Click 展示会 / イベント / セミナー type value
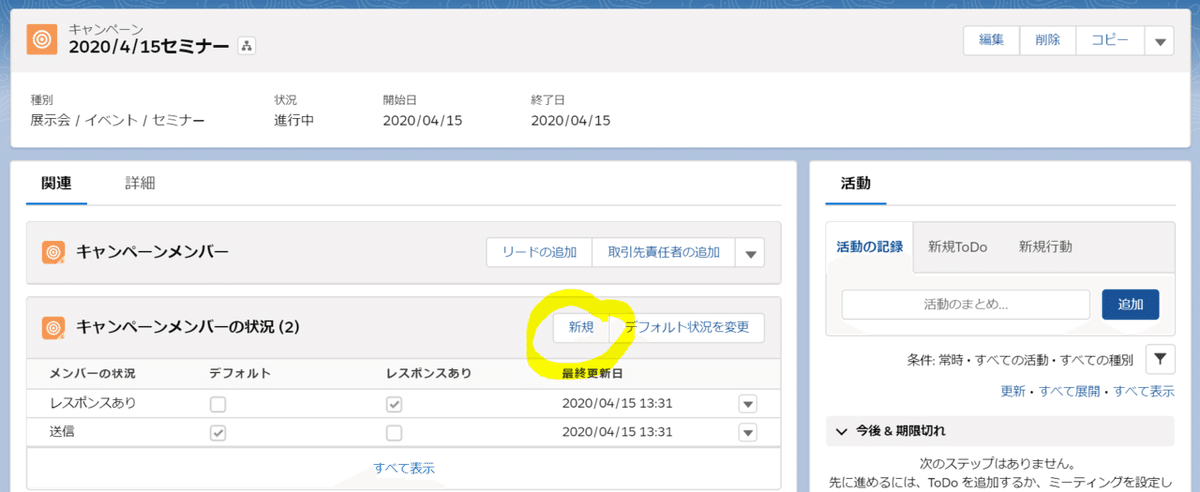Image resolution: width=1200 pixels, height=492 pixels. coord(118,121)
